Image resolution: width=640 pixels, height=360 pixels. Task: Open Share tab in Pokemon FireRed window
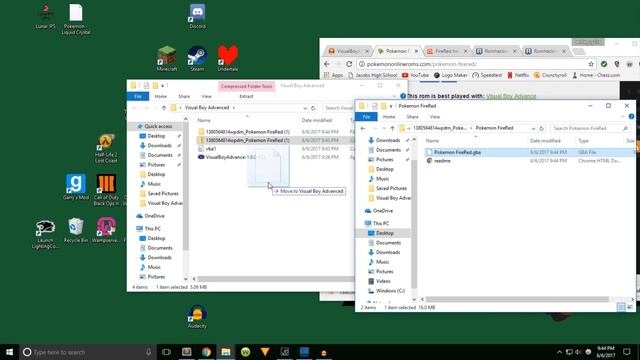[x=412, y=117]
